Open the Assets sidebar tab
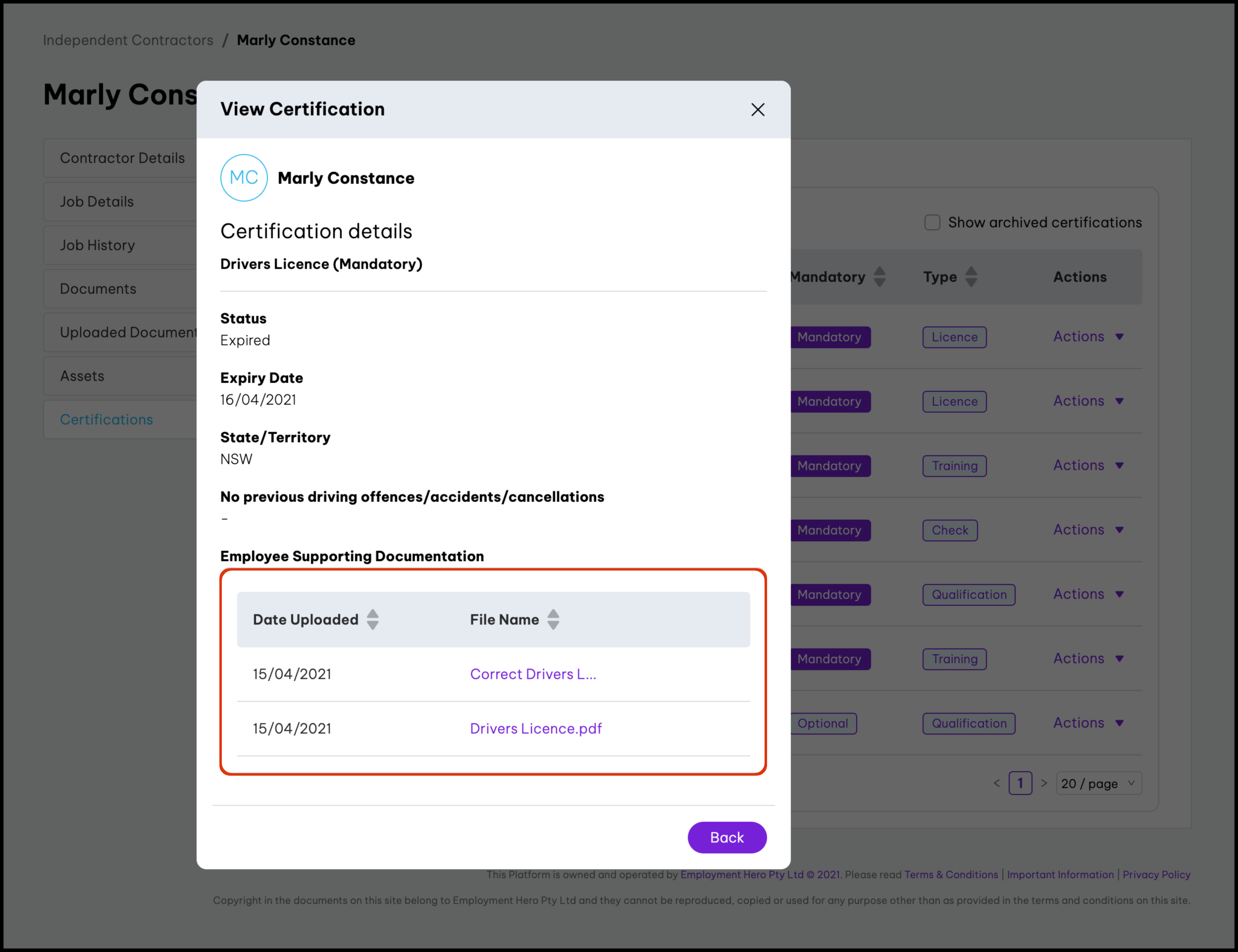 pyautogui.click(x=82, y=376)
